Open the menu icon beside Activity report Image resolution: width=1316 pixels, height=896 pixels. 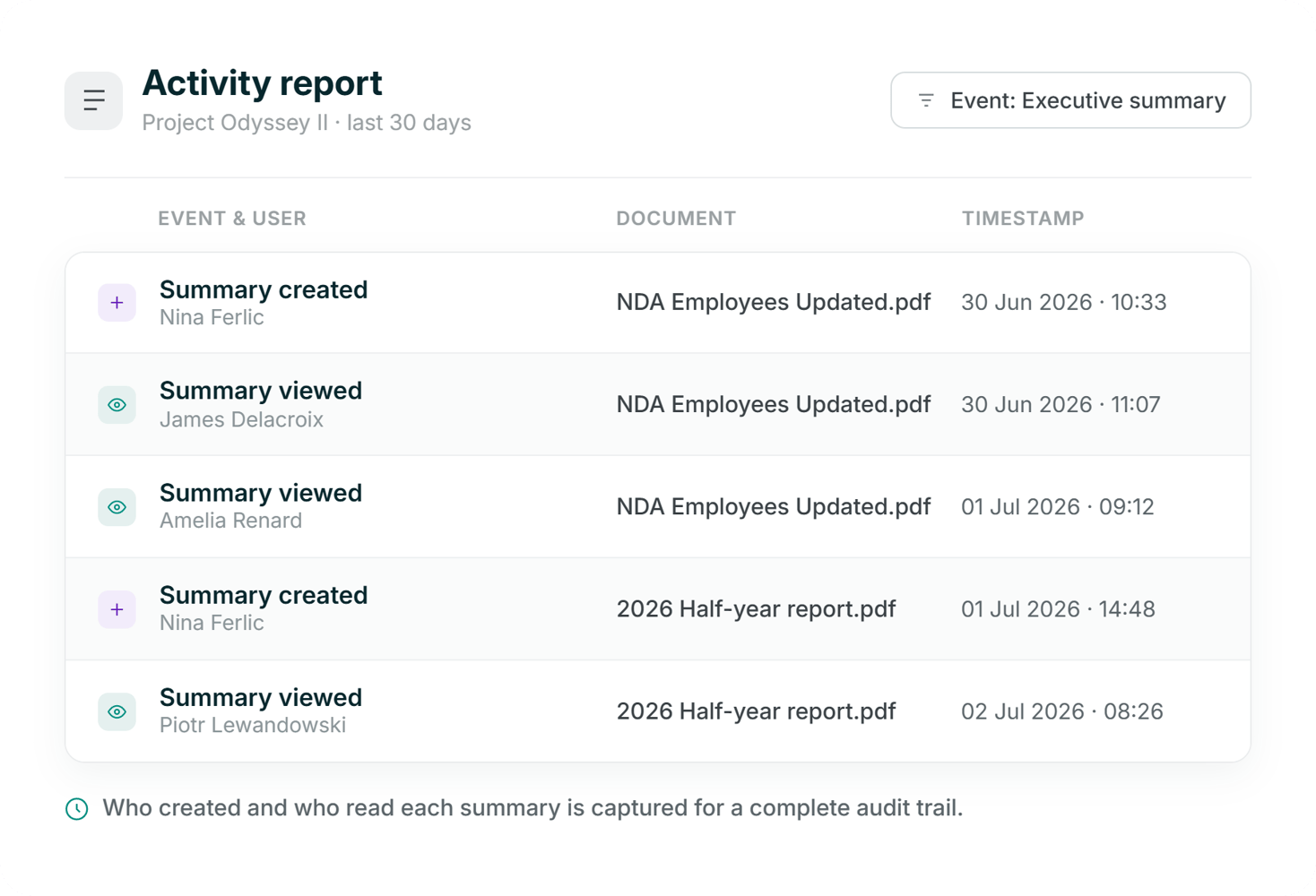pyautogui.click(x=93, y=100)
